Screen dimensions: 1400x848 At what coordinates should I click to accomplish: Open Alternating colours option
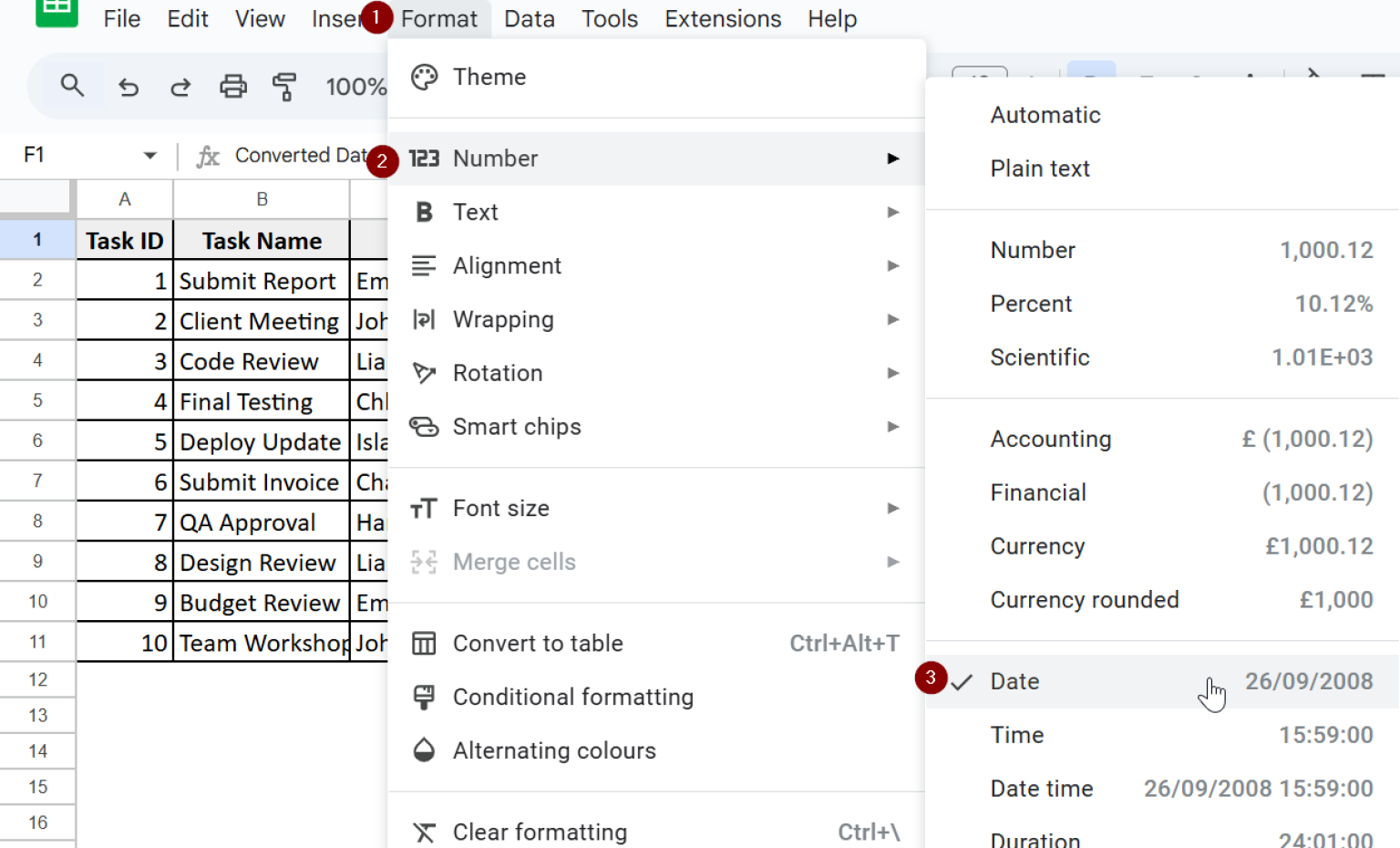point(554,751)
